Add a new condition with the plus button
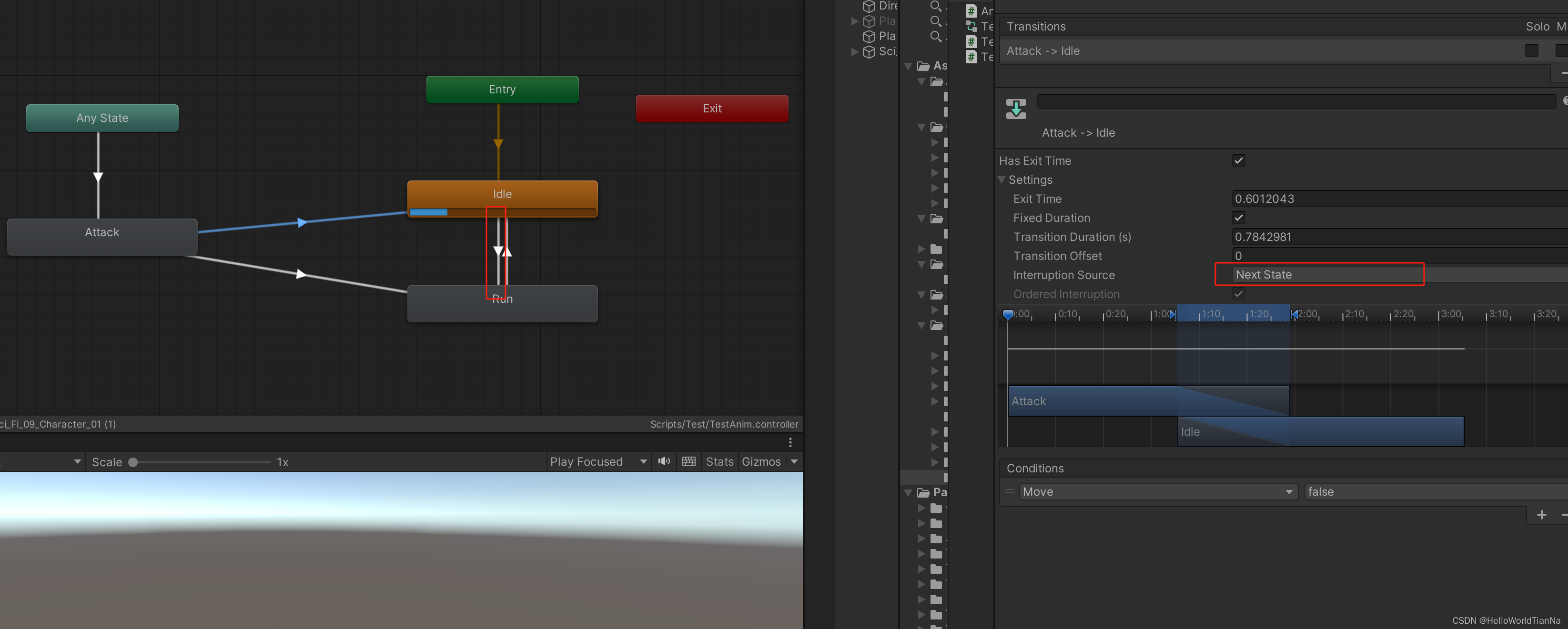 click(1541, 515)
